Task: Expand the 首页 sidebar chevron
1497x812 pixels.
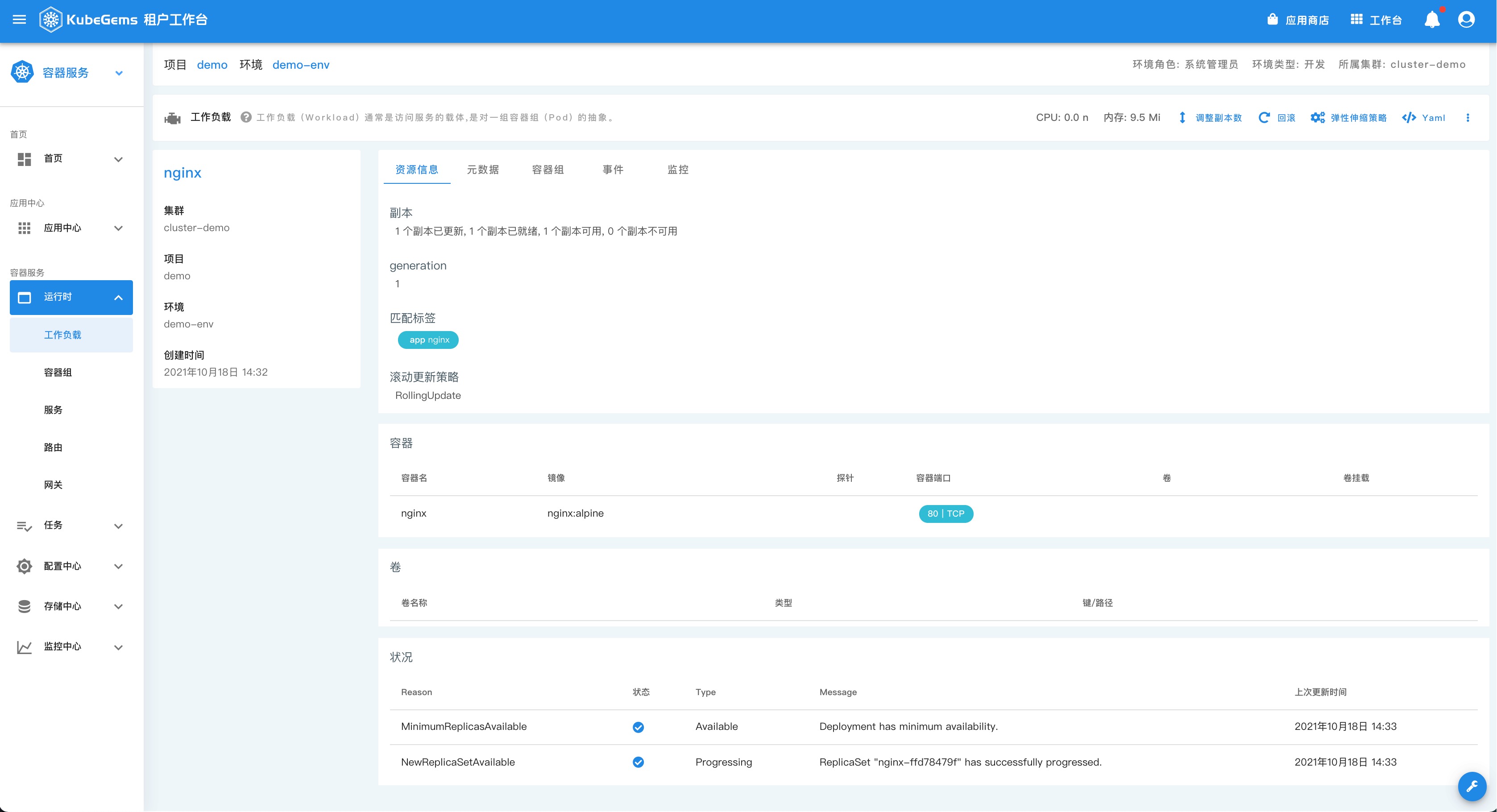Action: click(119, 159)
